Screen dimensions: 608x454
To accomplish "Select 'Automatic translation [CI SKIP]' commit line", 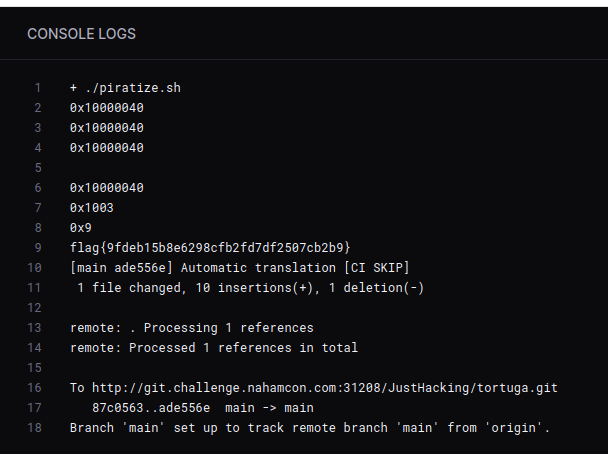I will (239, 268).
